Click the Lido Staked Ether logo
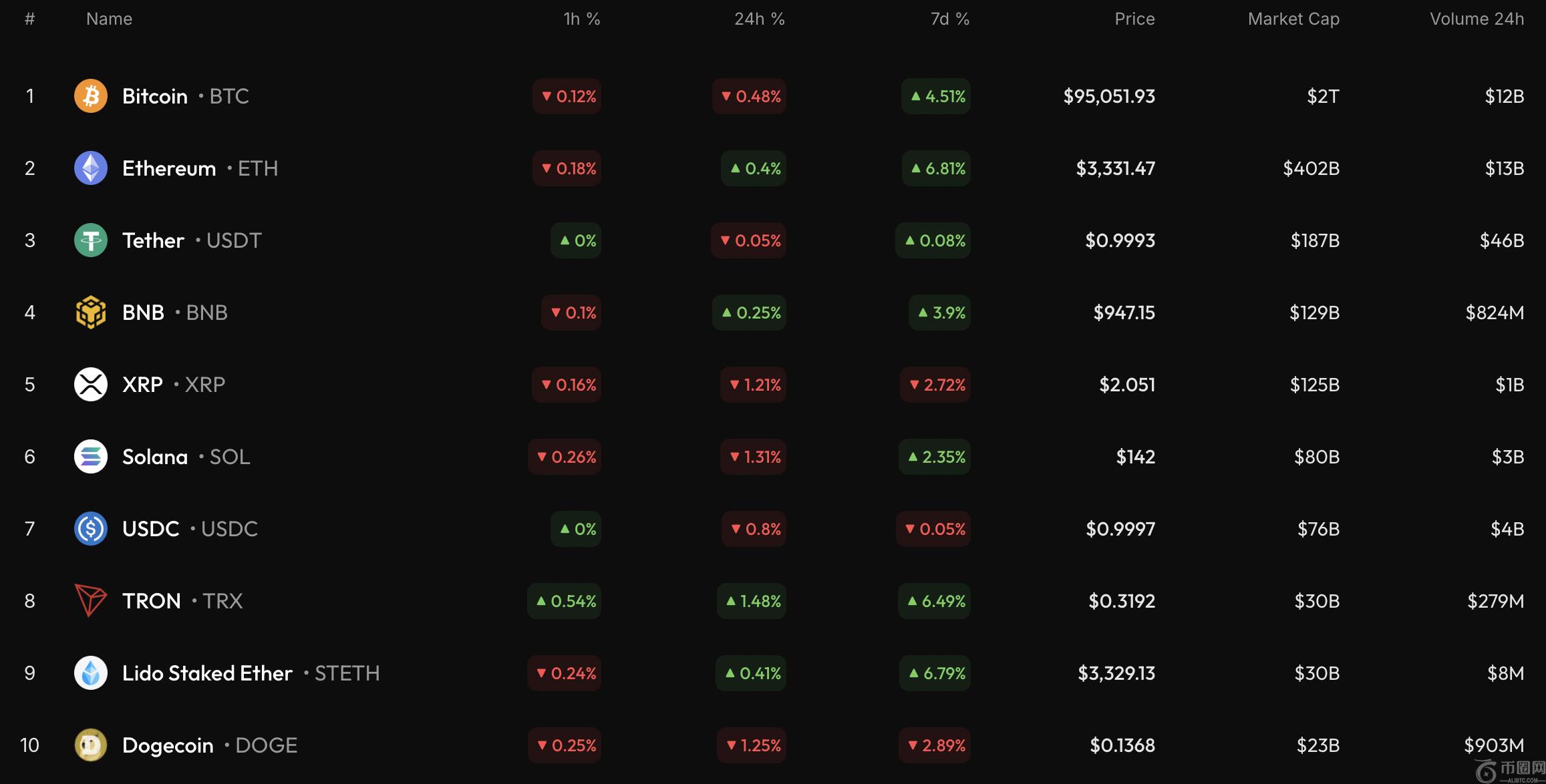Image resolution: width=1546 pixels, height=784 pixels. 90,673
